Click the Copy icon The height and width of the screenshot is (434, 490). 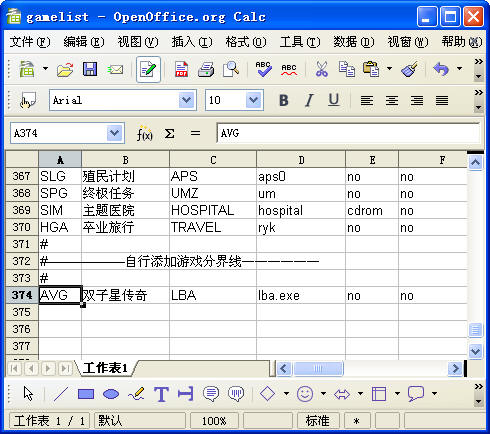347,69
